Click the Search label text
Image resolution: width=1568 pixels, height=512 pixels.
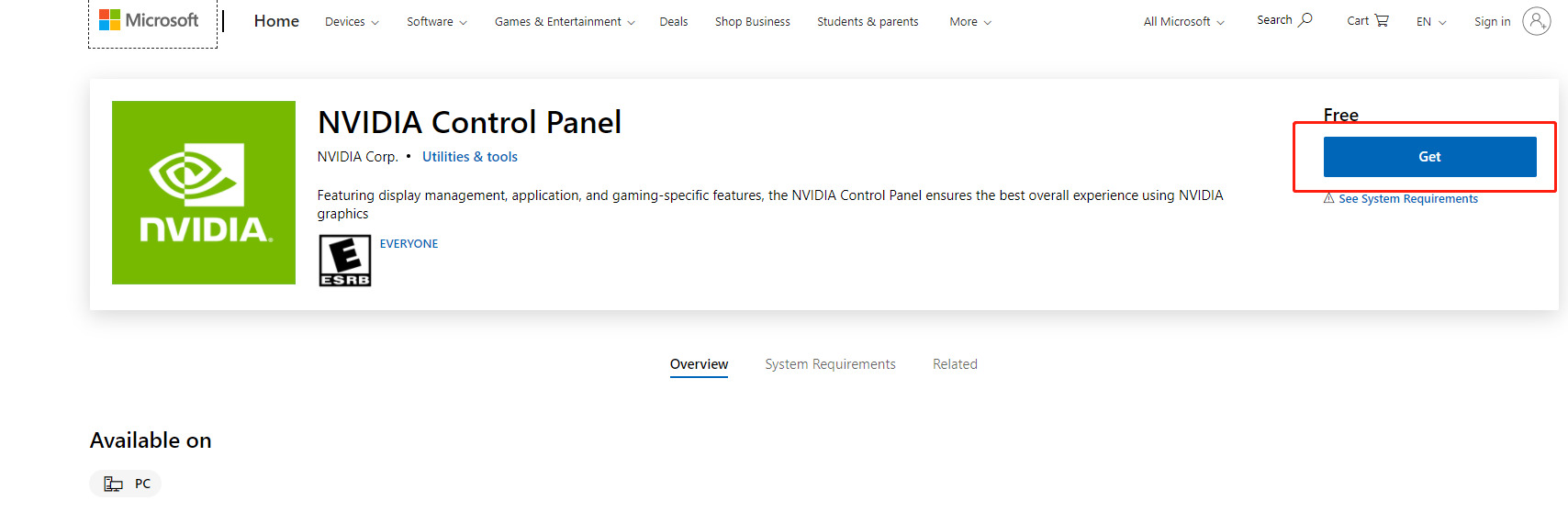(1274, 20)
